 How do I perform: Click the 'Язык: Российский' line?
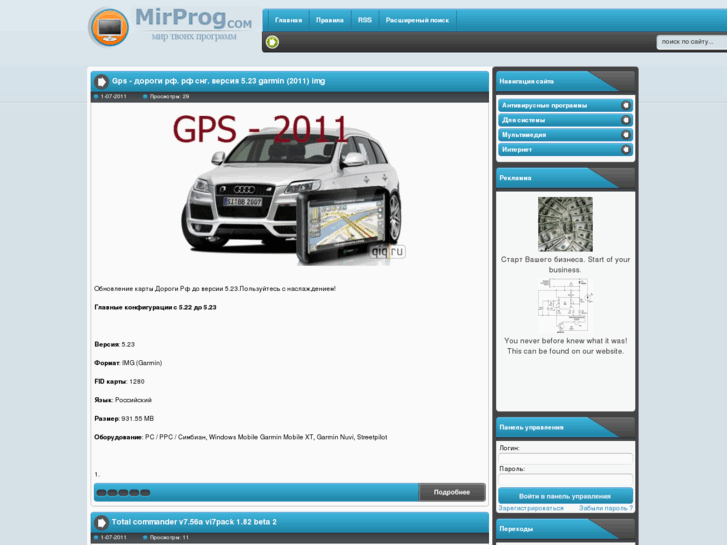[123, 400]
